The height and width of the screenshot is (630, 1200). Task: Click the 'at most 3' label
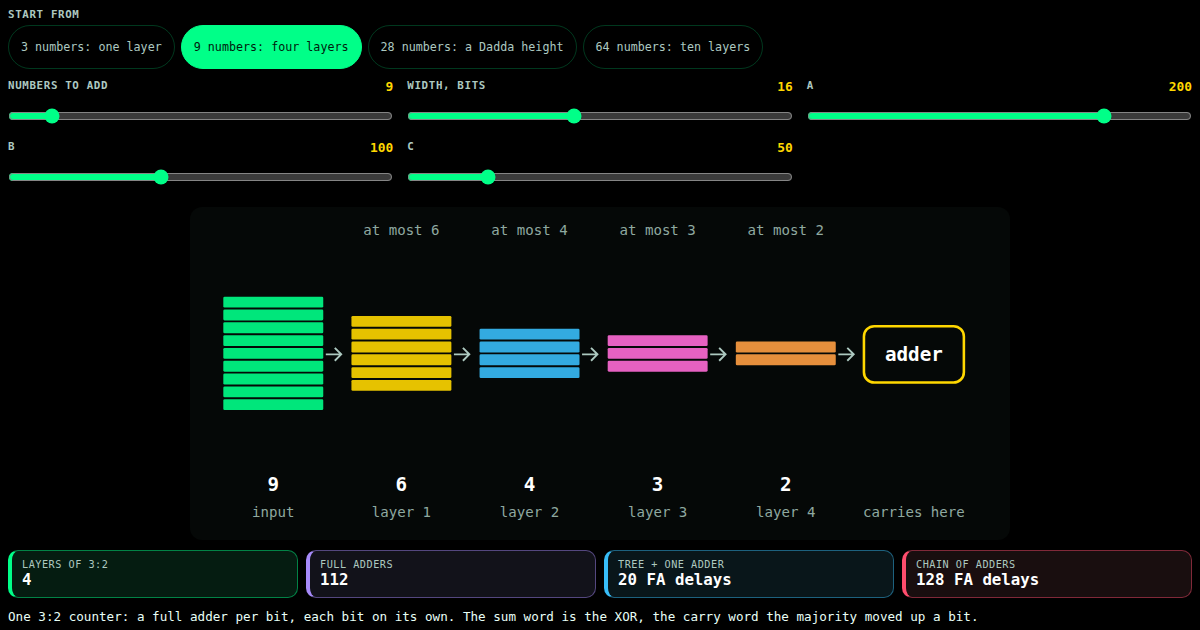(x=657, y=230)
